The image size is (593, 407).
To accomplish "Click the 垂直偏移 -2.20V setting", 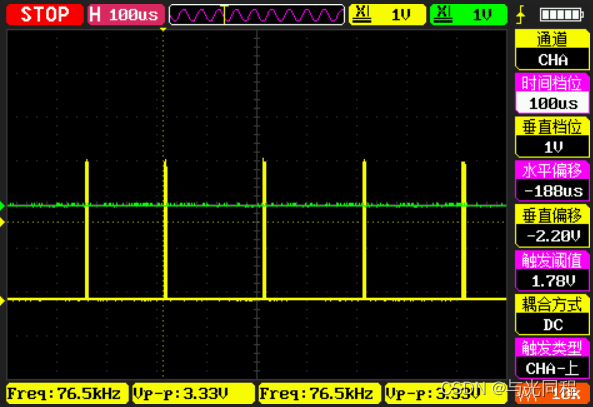I will [x=552, y=226].
